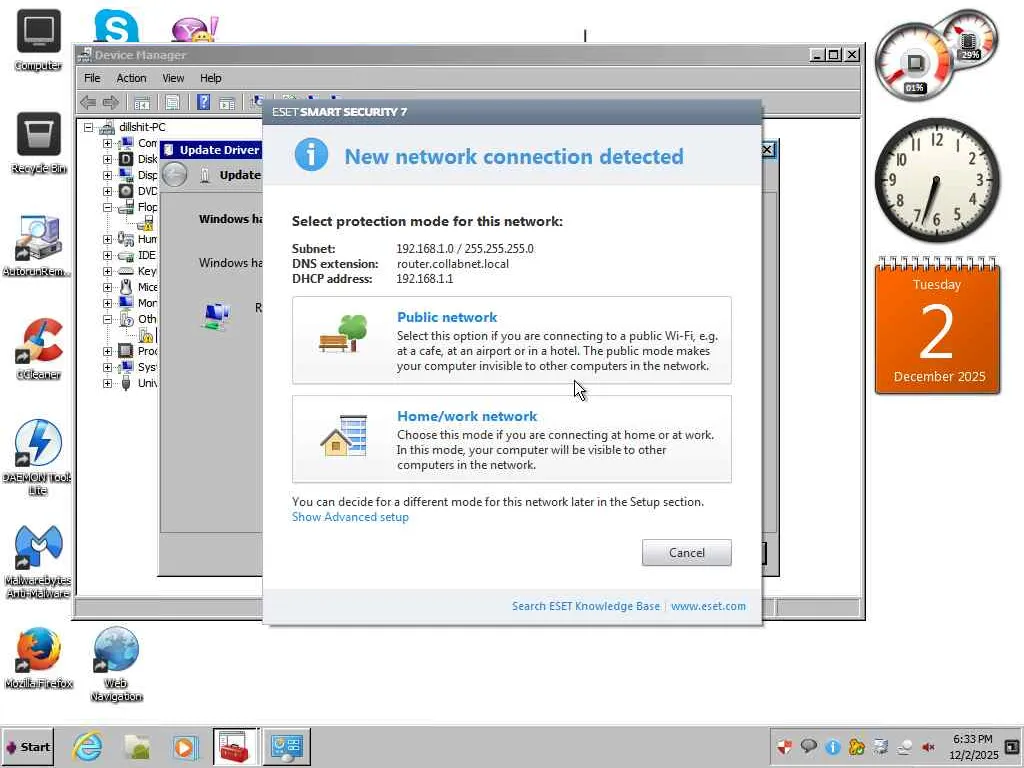
Task: Click the red-white shield tray icon
Action: [x=784, y=747]
